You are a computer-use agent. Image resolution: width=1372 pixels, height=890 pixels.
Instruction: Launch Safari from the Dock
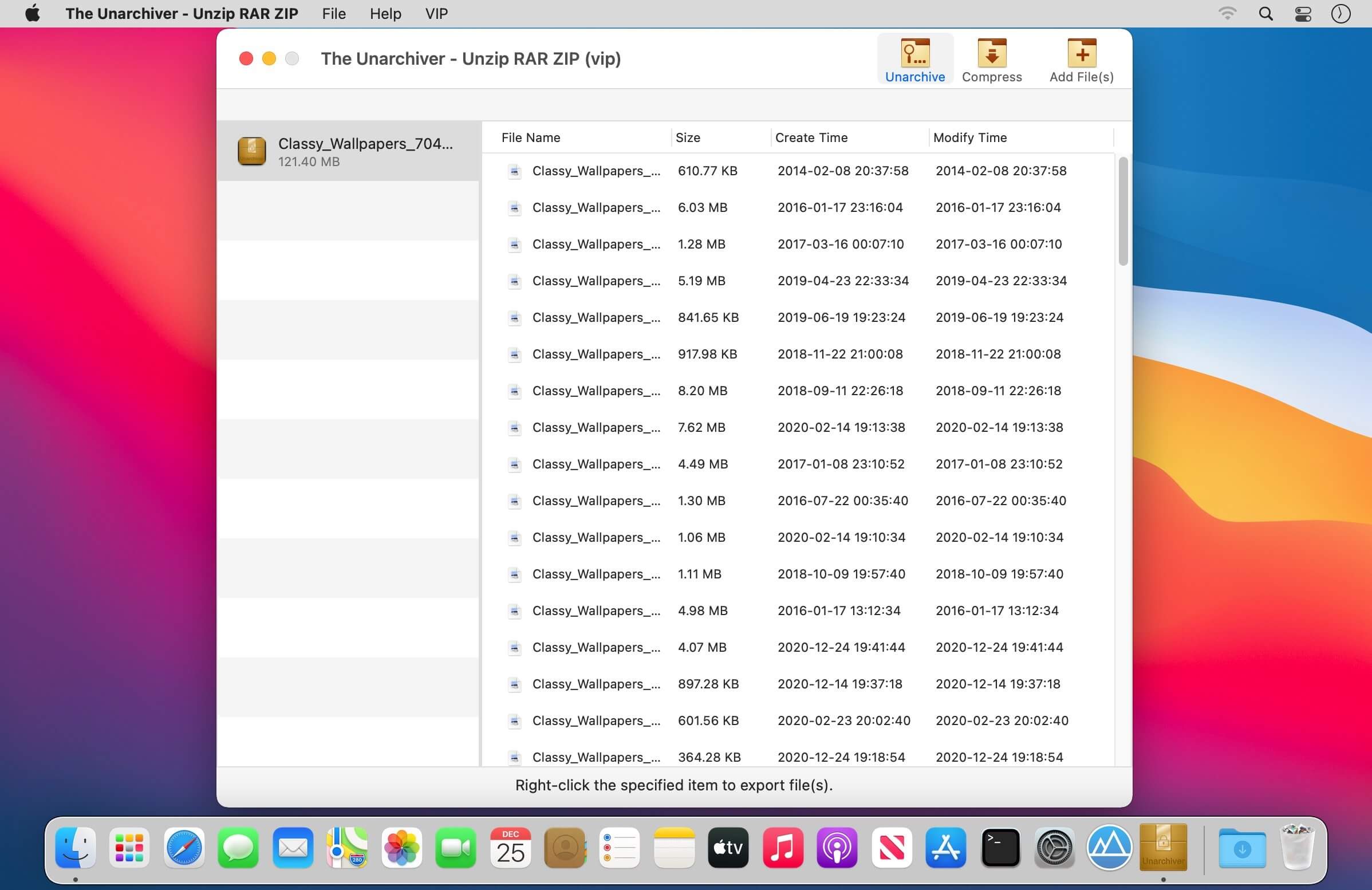184,848
